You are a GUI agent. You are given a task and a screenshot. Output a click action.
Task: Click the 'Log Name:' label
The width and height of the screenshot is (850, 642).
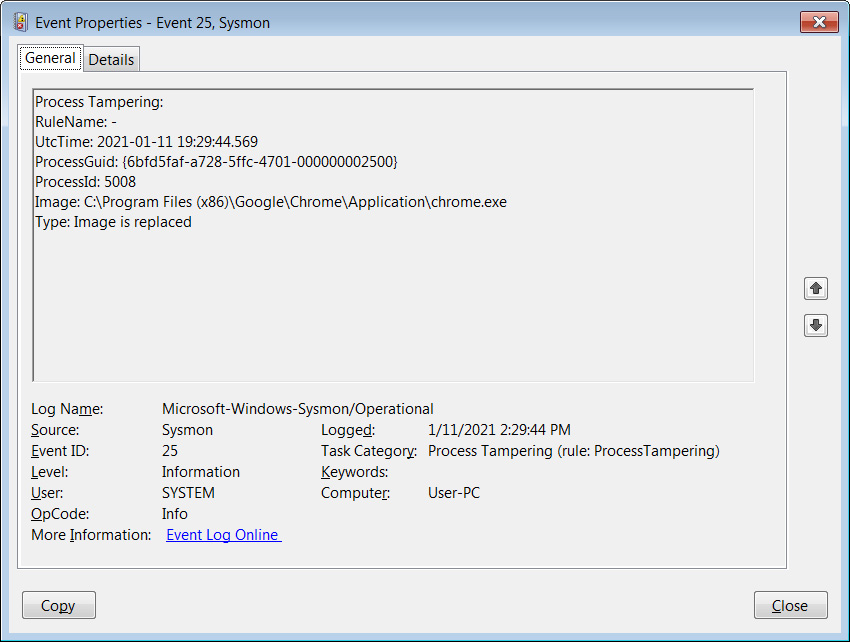(67, 409)
